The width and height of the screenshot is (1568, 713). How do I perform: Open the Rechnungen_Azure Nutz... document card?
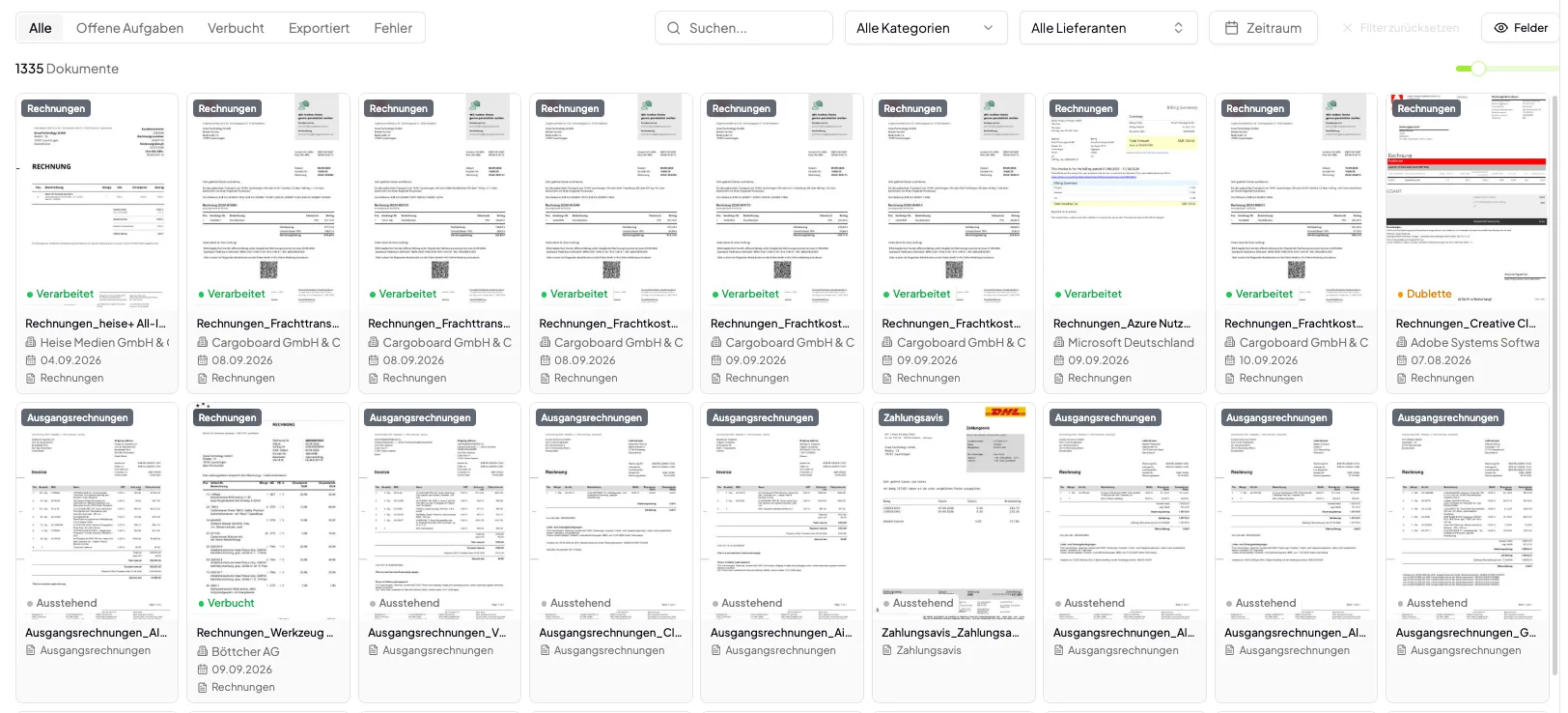click(x=1124, y=242)
